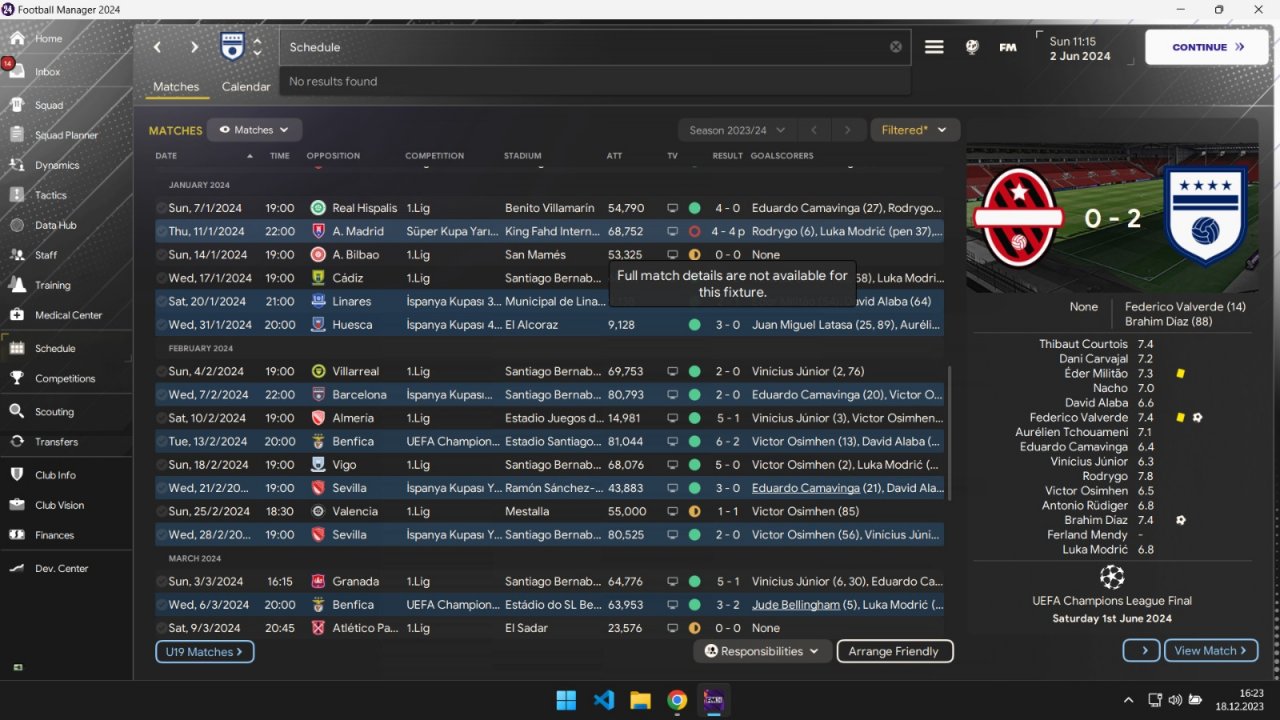Open the Responsibilities dropdown
The image size is (1280, 720).
(x=763, y=651)
